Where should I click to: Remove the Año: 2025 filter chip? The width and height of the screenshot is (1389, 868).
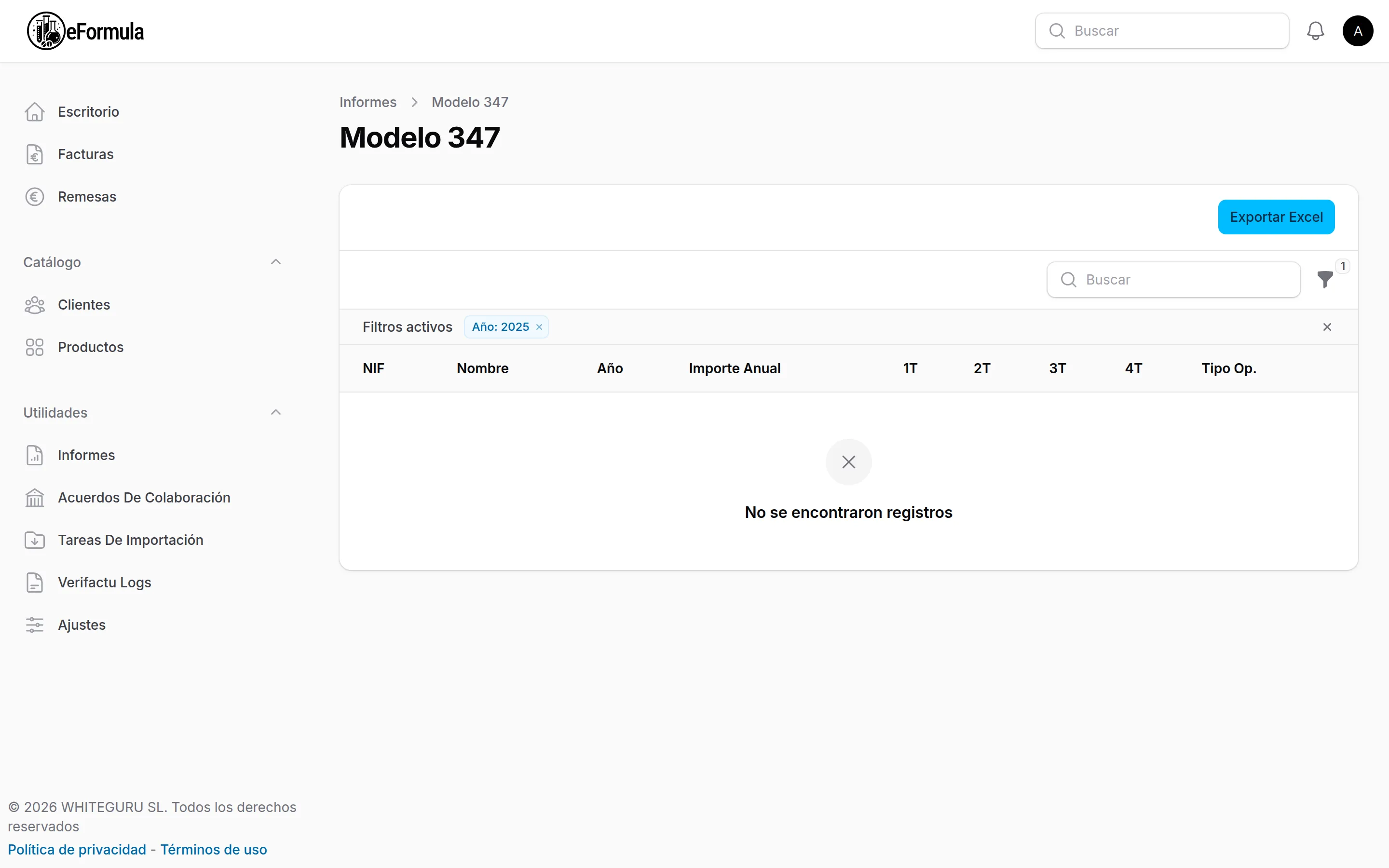539,327
